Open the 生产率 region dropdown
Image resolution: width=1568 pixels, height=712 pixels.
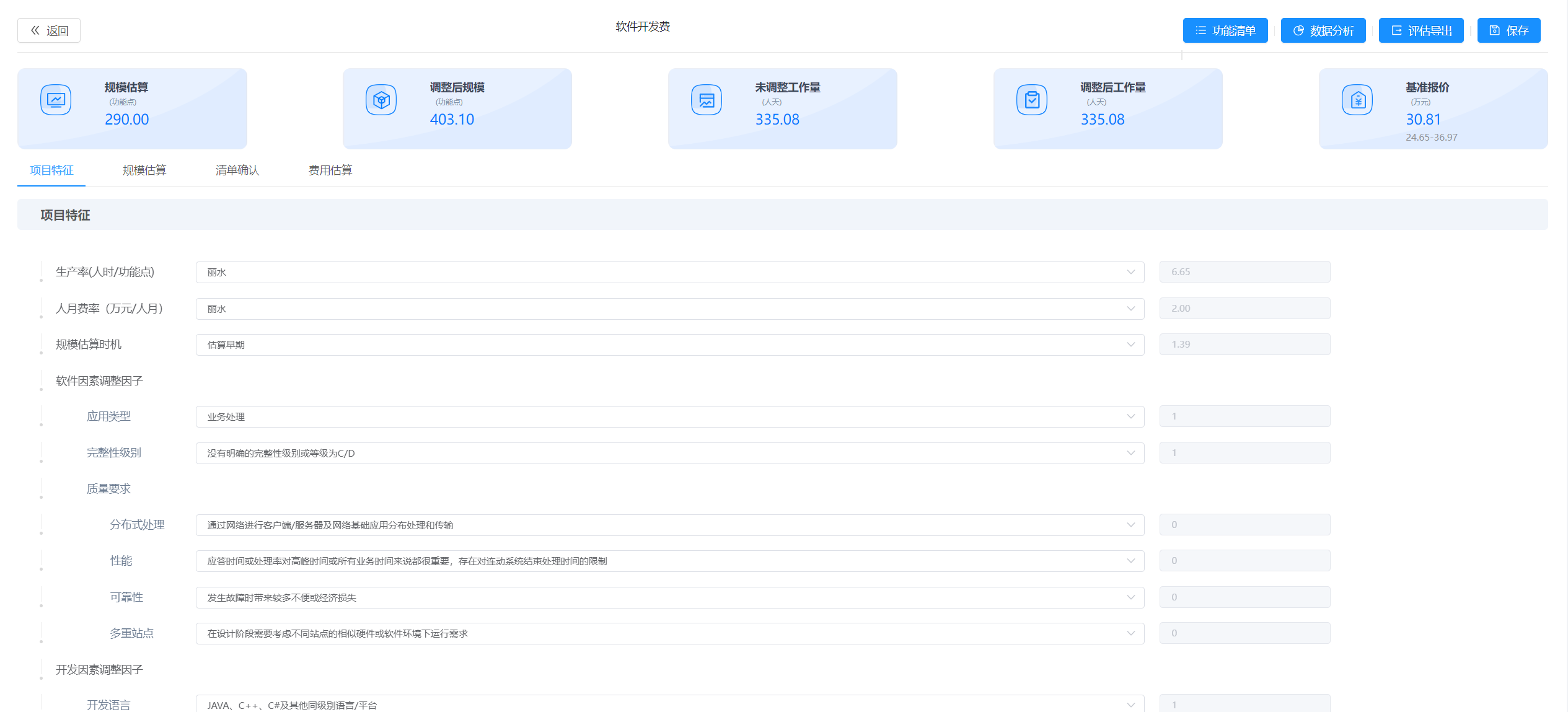(x=670, y=272)
